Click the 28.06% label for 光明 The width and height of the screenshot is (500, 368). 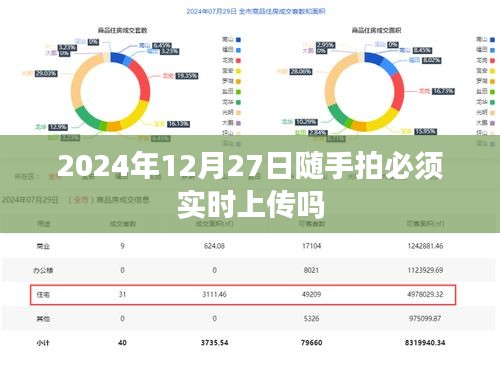point(301,71)
